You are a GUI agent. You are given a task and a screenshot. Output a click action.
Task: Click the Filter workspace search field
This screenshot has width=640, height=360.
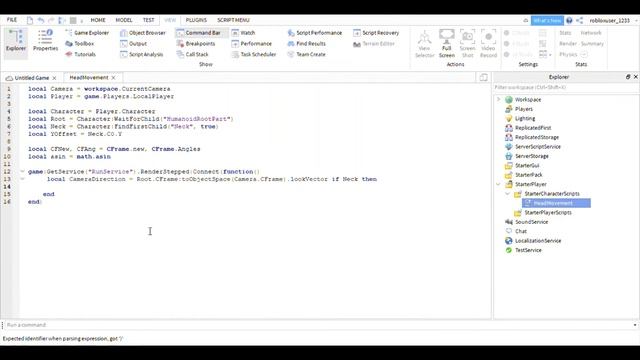pos(565,87)
